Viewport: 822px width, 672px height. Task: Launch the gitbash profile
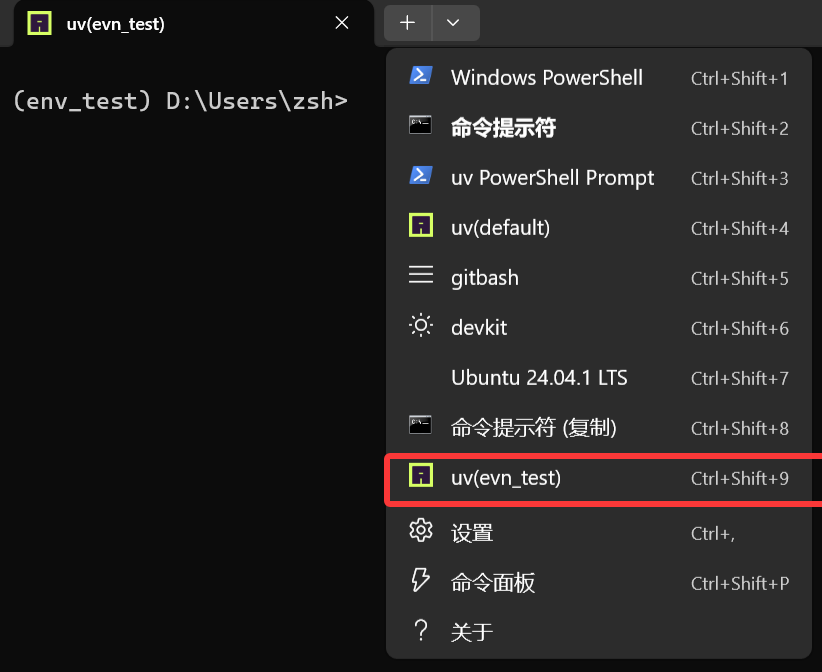(599, 278)
